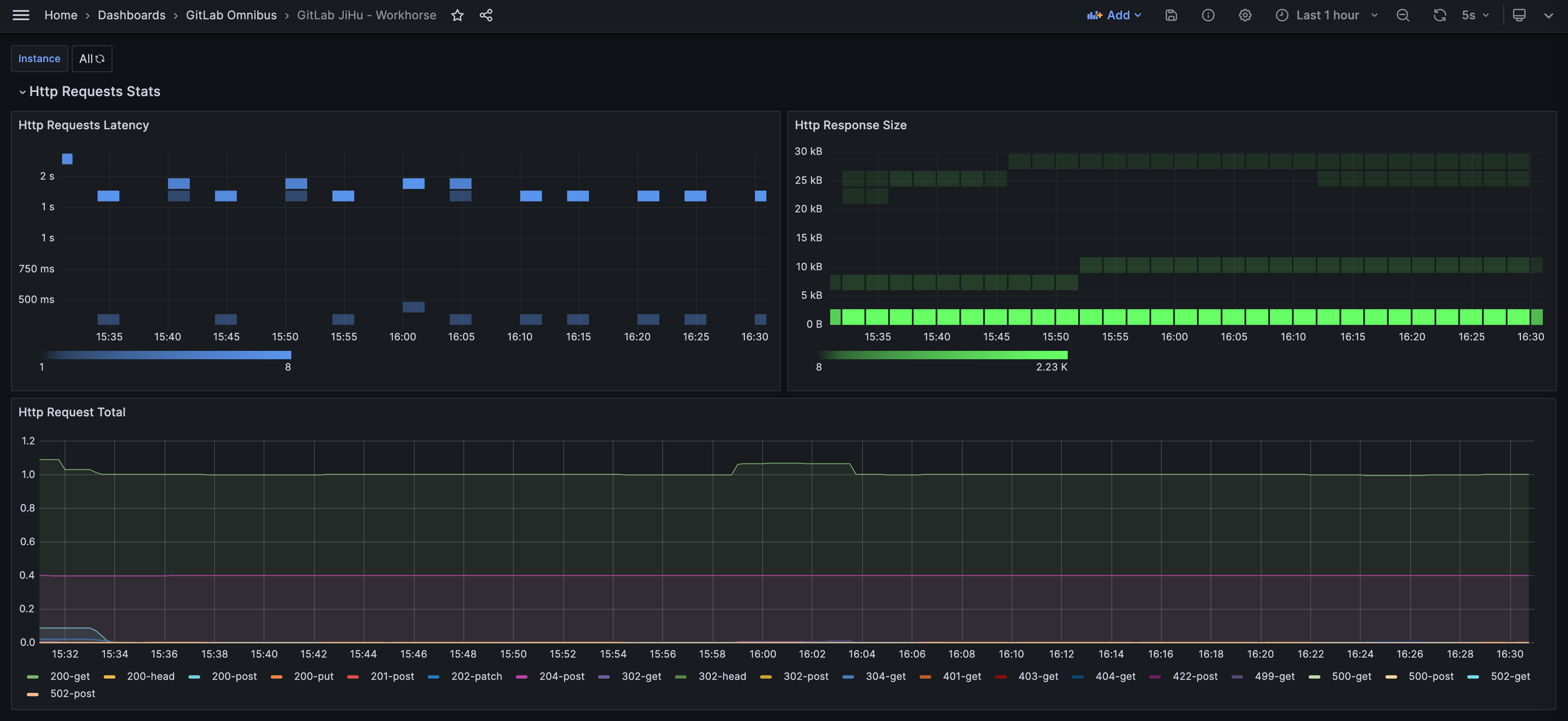1568x721 pixels.
Task: Go to Dashboards breadcrumb
Action: point(131,15)
